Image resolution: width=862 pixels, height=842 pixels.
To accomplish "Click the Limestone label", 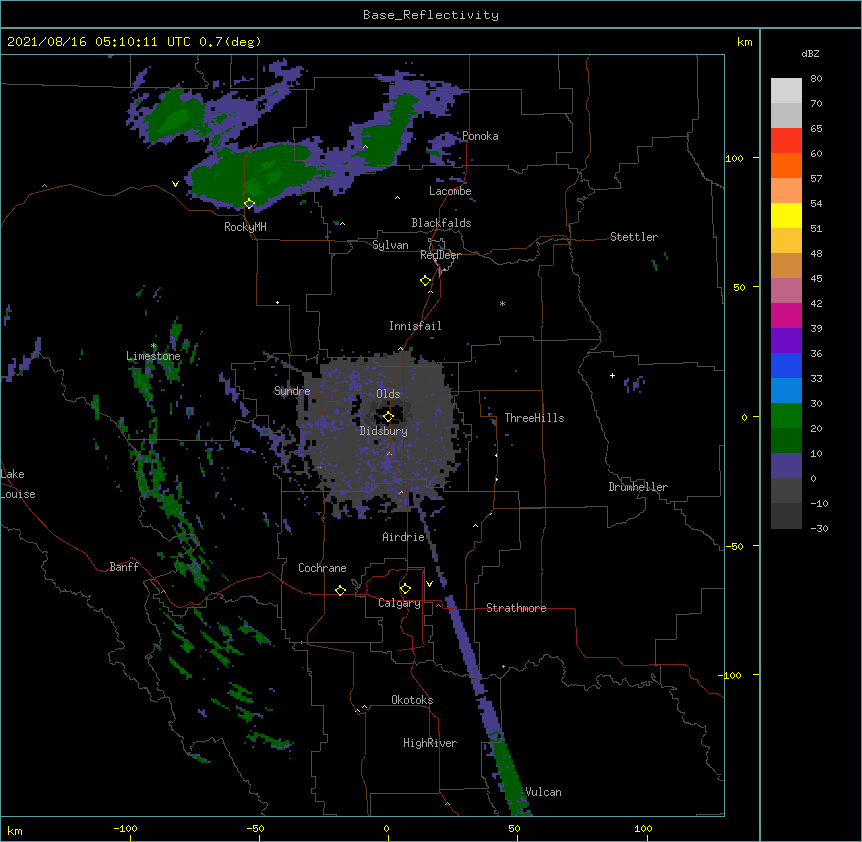I will click(x=153, y=356).
